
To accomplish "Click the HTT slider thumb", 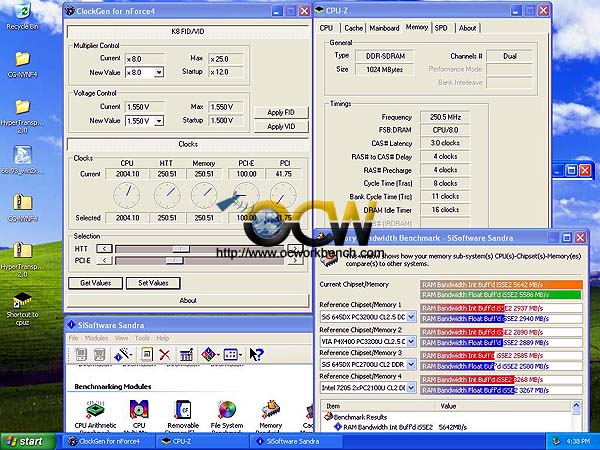I will 181,249.
